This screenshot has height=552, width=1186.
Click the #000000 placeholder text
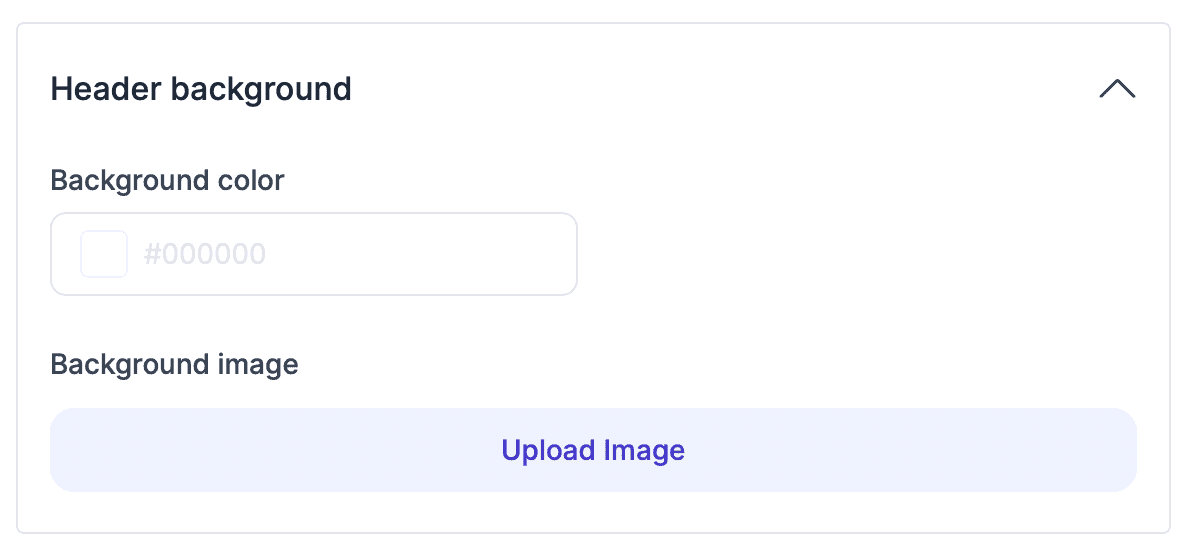205,254
